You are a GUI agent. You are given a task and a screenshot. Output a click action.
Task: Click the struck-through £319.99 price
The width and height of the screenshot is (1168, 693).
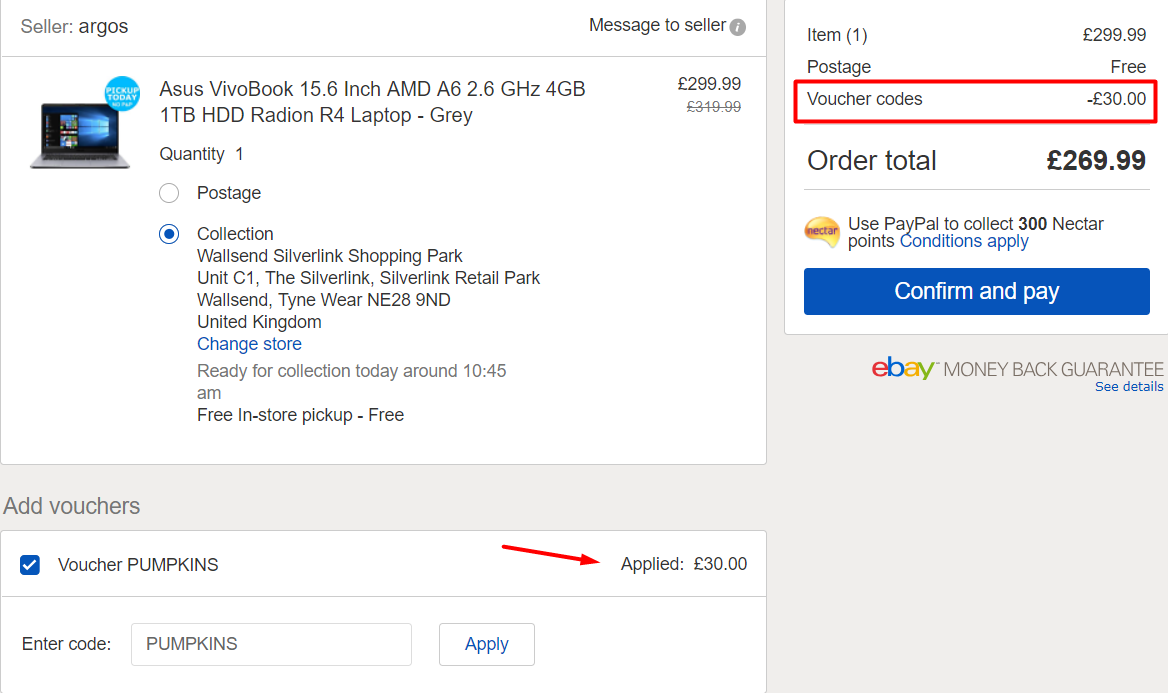(x=714, y=107)
